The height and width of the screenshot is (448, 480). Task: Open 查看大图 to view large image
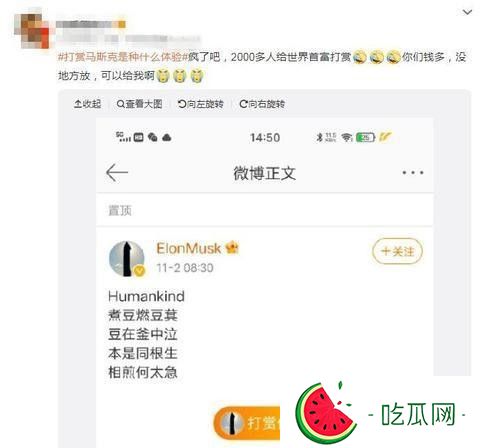(139, 104)
